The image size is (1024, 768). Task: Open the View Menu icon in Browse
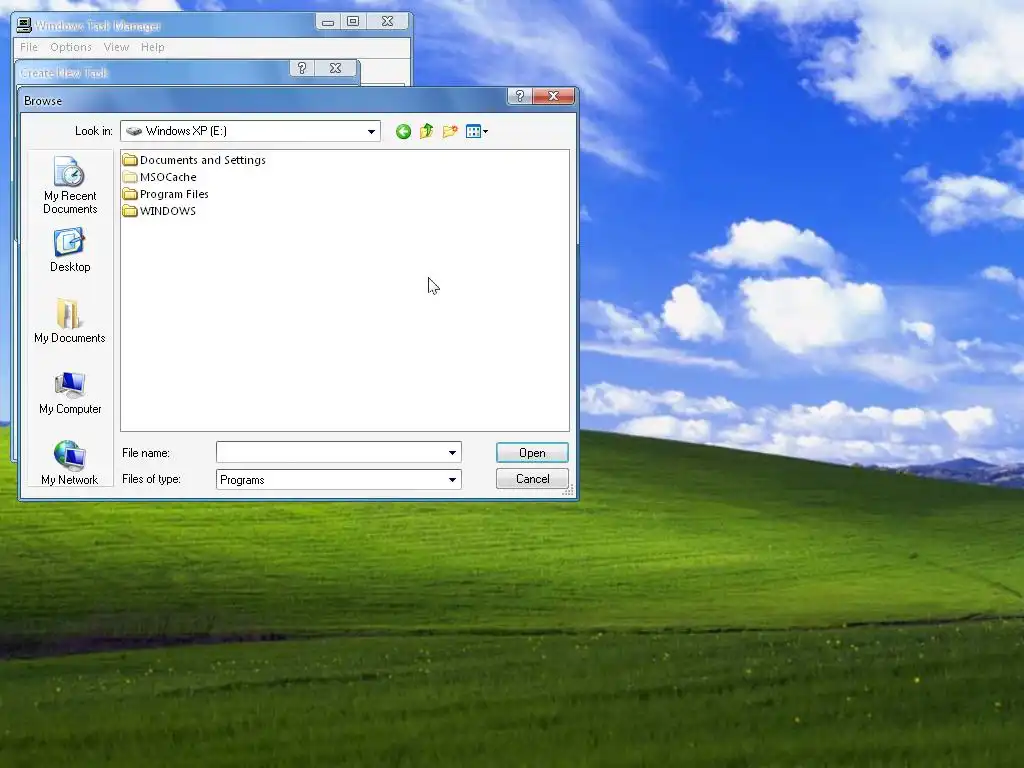(477, 131)
